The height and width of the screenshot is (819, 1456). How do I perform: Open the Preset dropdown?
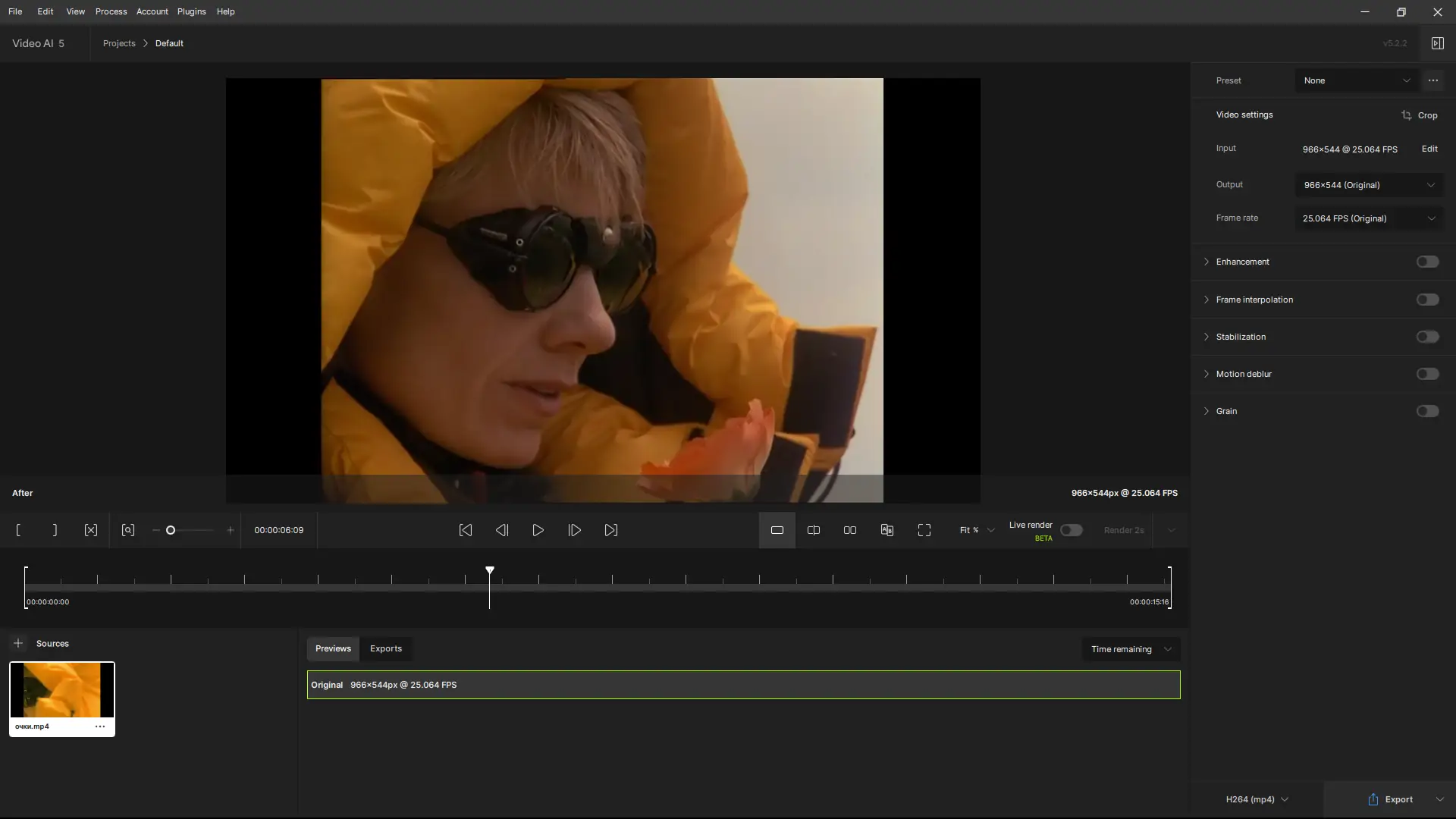(x=1356, y=80)
